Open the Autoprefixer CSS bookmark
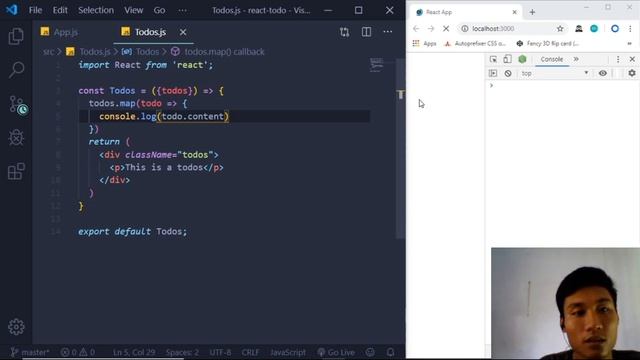Image resolution: width=640 pixels, height=360 pixels. [x=476, y=43]
